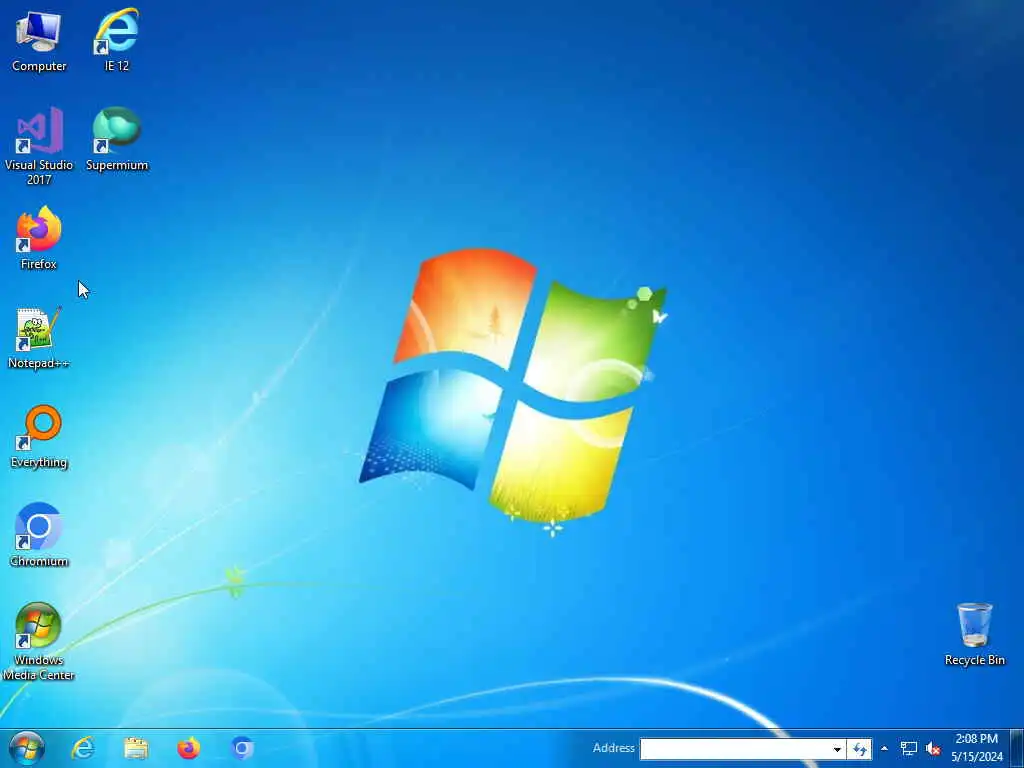Open the clock showing 2:08 PM

click(x=976, y=748)
